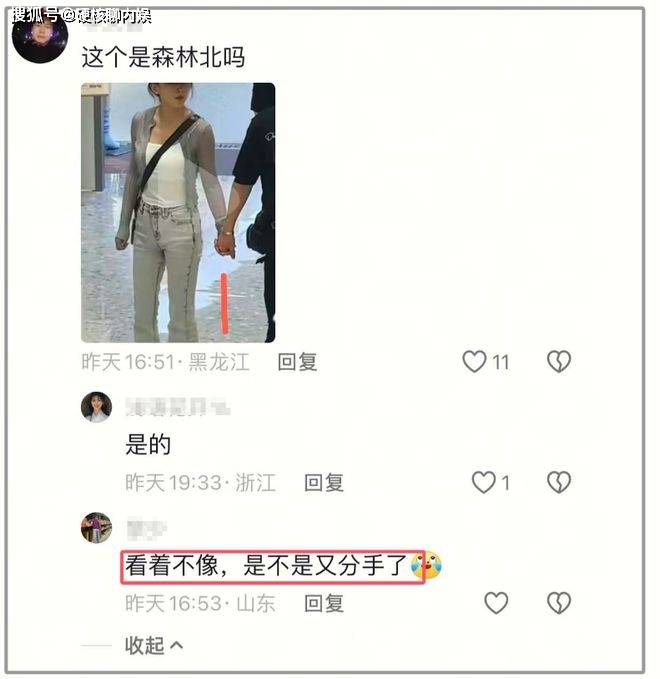Screen dimensions: 660x679
Task: Select the highlighted text 是不是又分手了
Action: (325, 566)
